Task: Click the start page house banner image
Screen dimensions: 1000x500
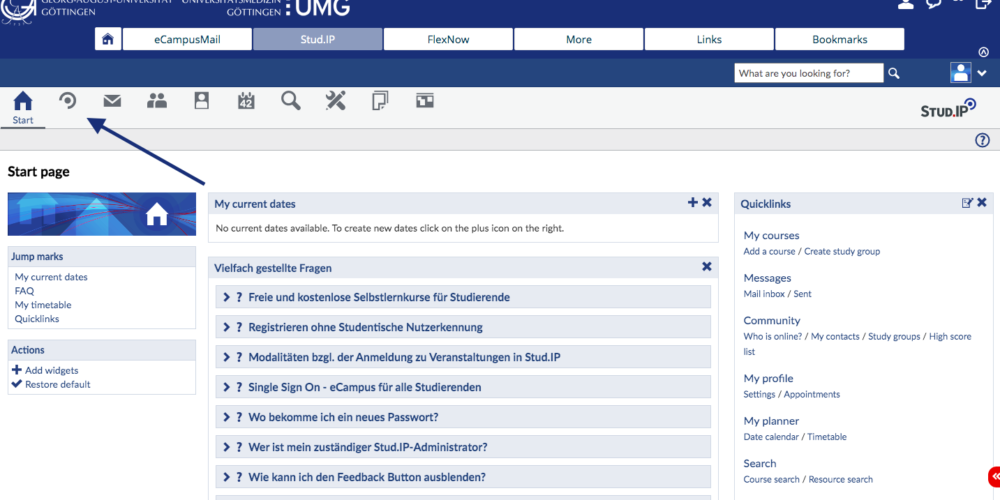Action: 102,214
